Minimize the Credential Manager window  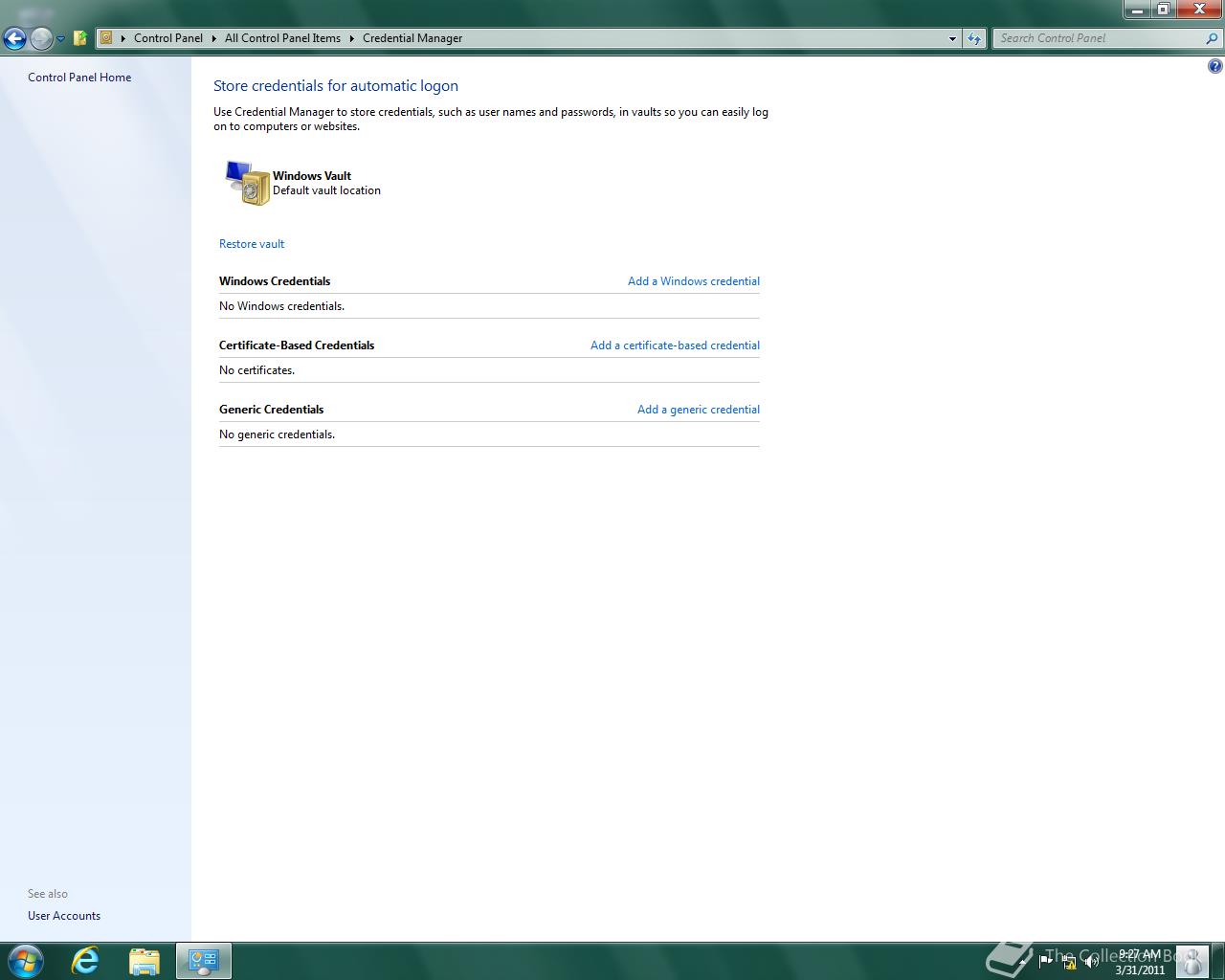tap(1137, 10)
